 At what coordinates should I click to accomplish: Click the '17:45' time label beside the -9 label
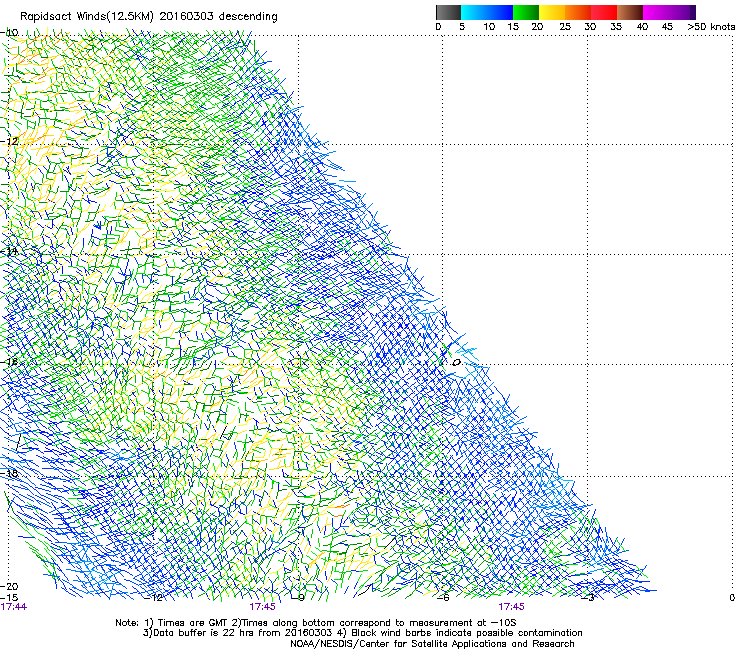263,607
